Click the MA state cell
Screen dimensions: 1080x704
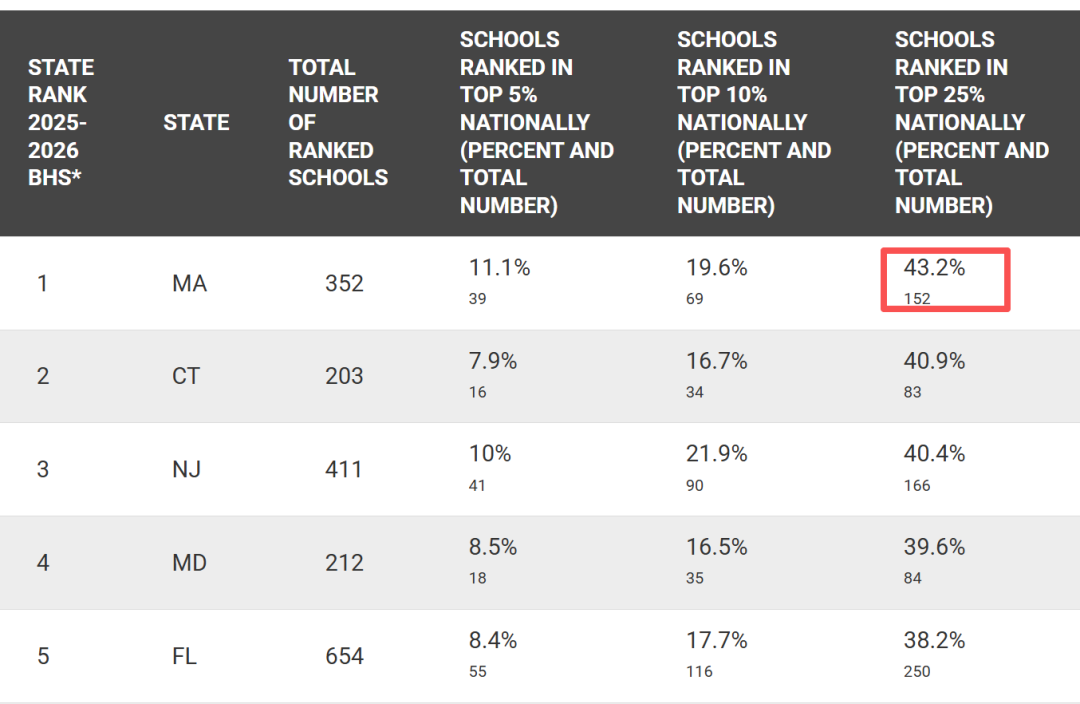(x=189, y=283)
